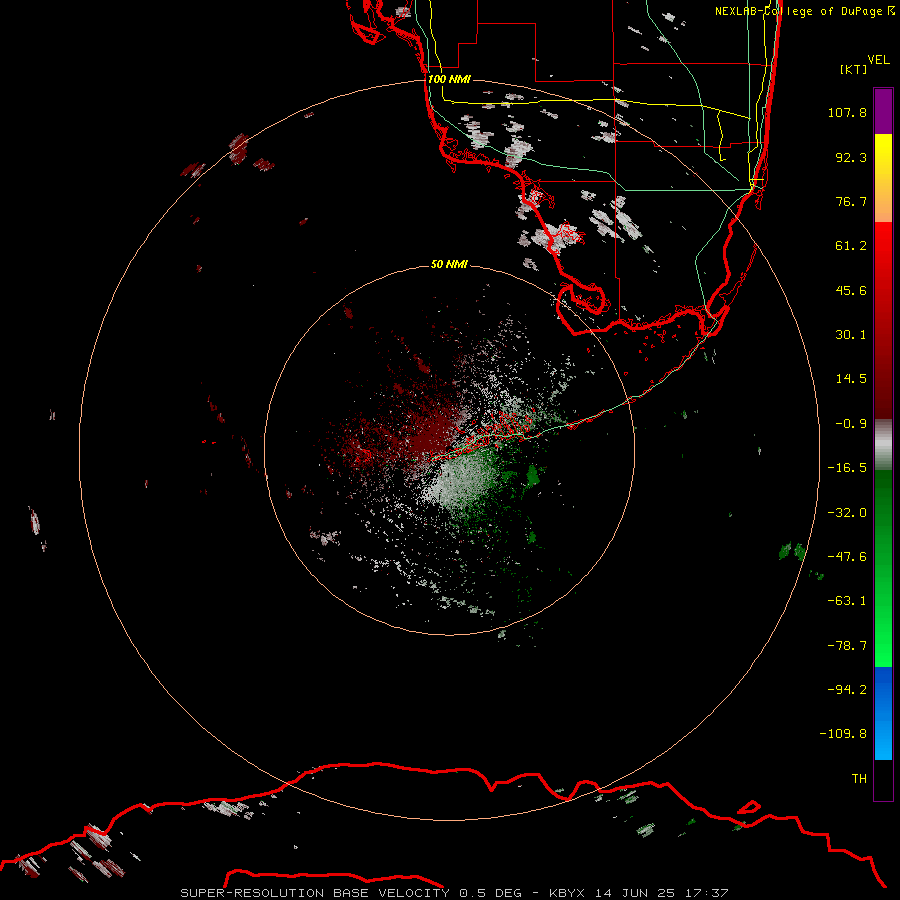Image resolution: width=900 pixels, height=900 pixels.
Task: Click the purple segment of the color bar
Action: pos(883,111)
